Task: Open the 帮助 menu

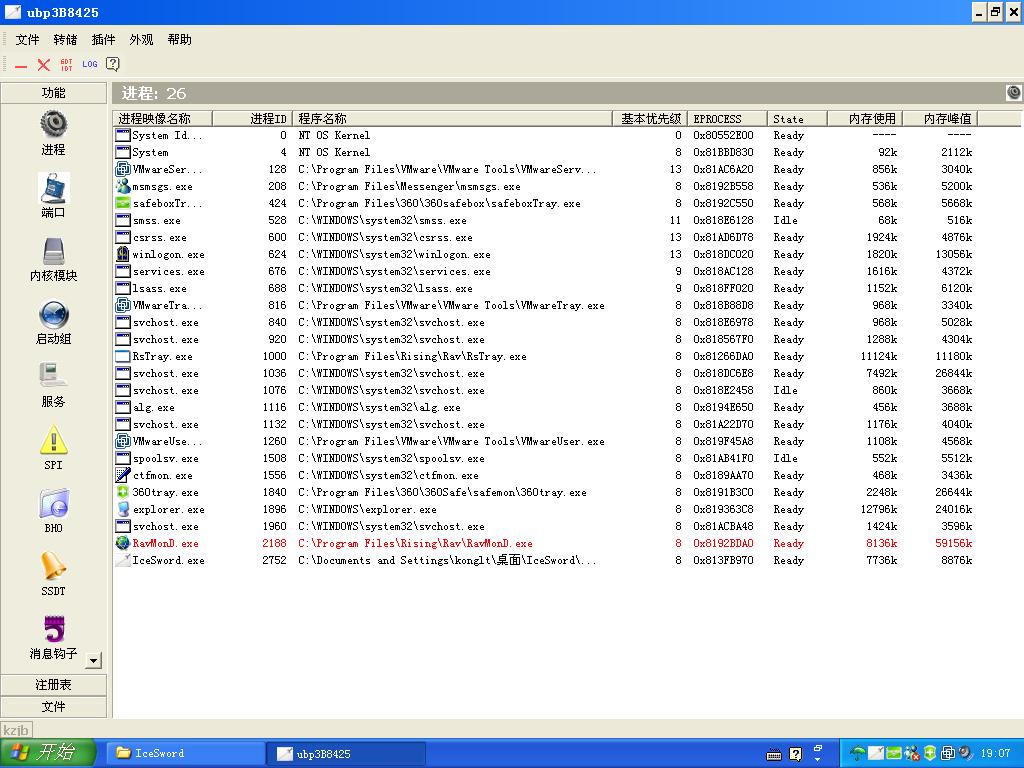Action: (x=179, y=40)
